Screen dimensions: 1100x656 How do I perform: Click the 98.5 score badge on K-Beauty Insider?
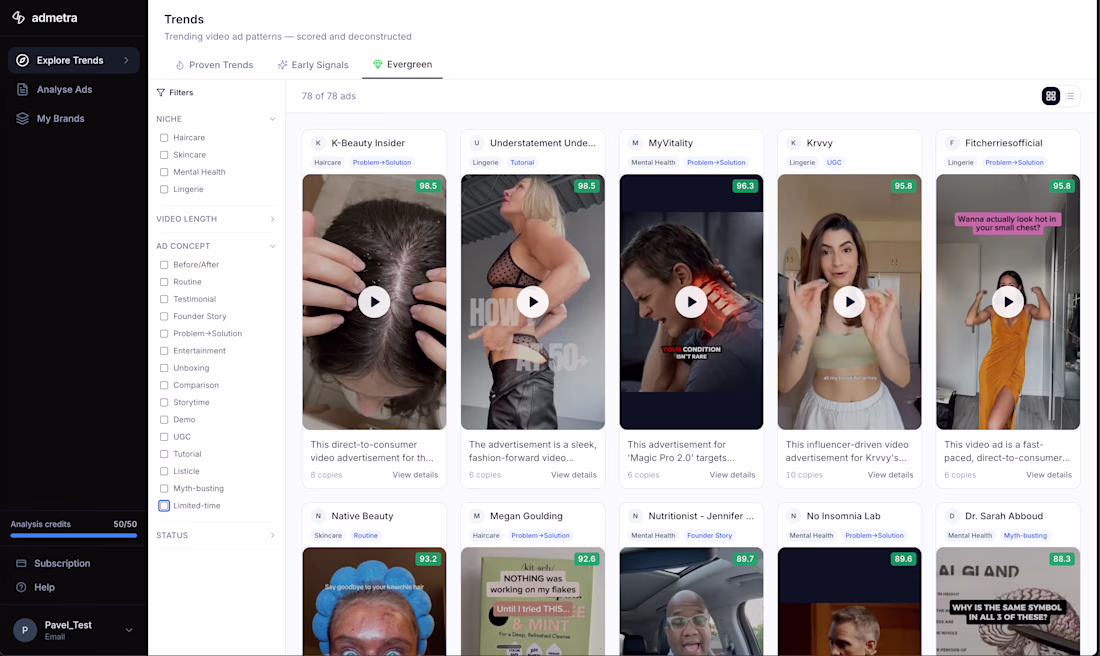[428, 186]
